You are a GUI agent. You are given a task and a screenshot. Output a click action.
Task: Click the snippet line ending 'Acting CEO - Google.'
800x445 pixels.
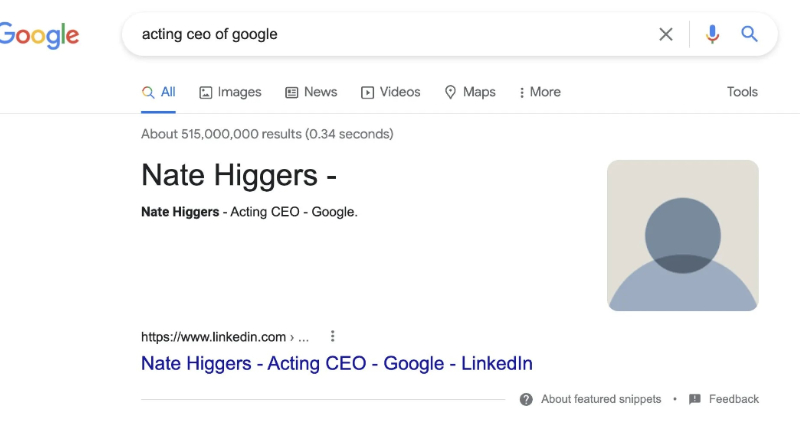(249, 212)
